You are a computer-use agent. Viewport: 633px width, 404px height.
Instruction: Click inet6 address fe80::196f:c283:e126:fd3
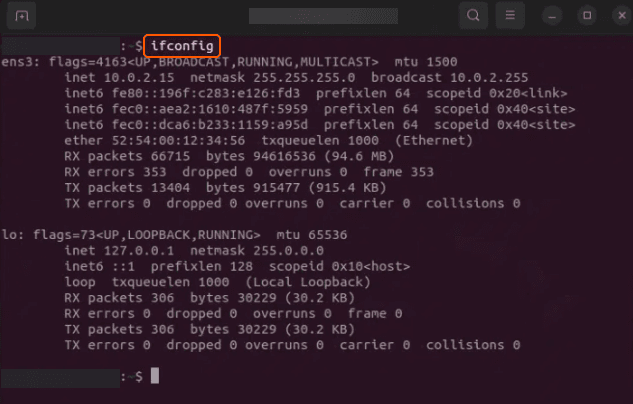pyautogui.click(x=206, y=93)
